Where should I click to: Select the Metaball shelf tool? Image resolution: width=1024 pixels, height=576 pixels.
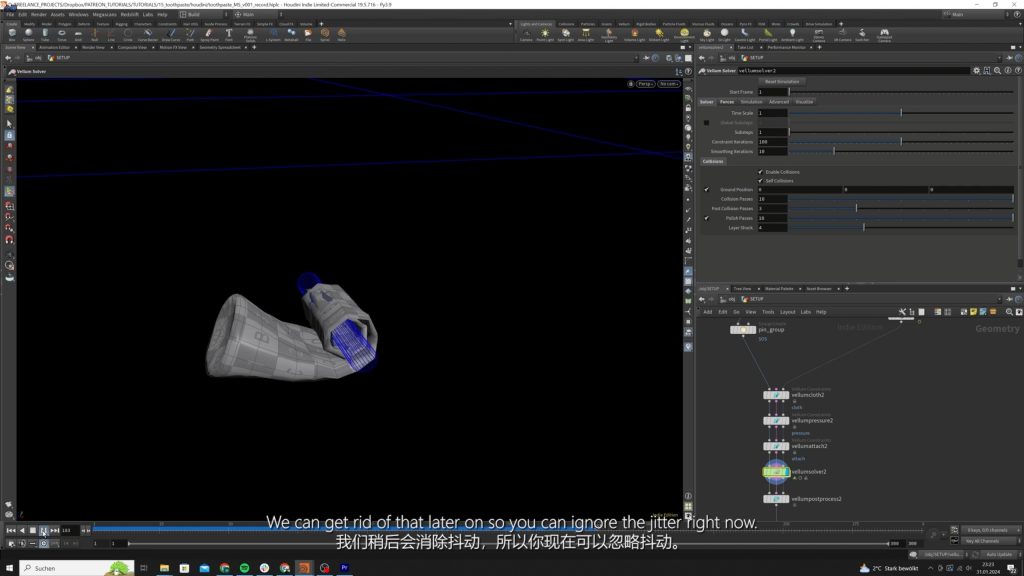tap(291, 34)
